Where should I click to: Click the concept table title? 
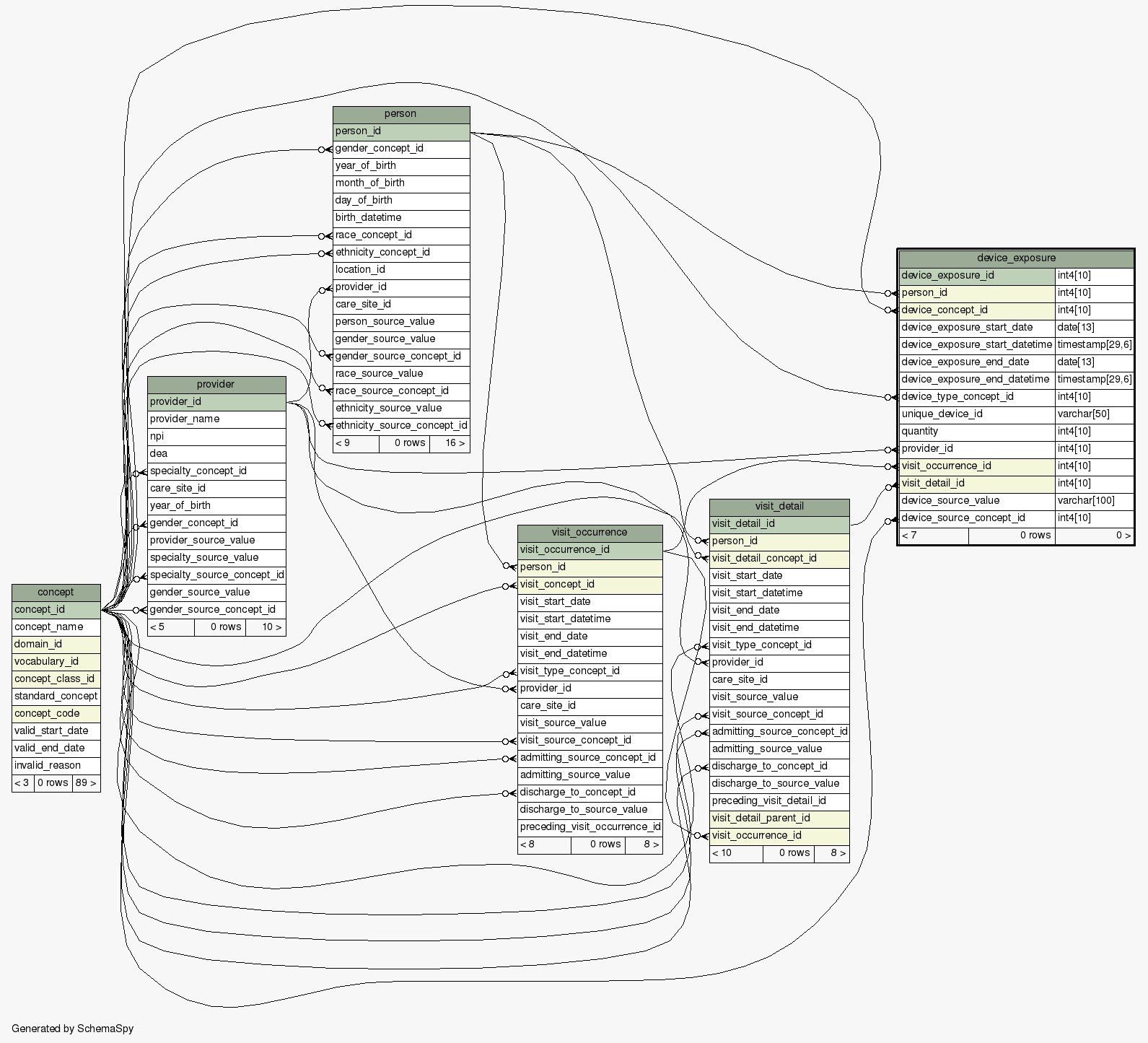(x=56, y=593)
